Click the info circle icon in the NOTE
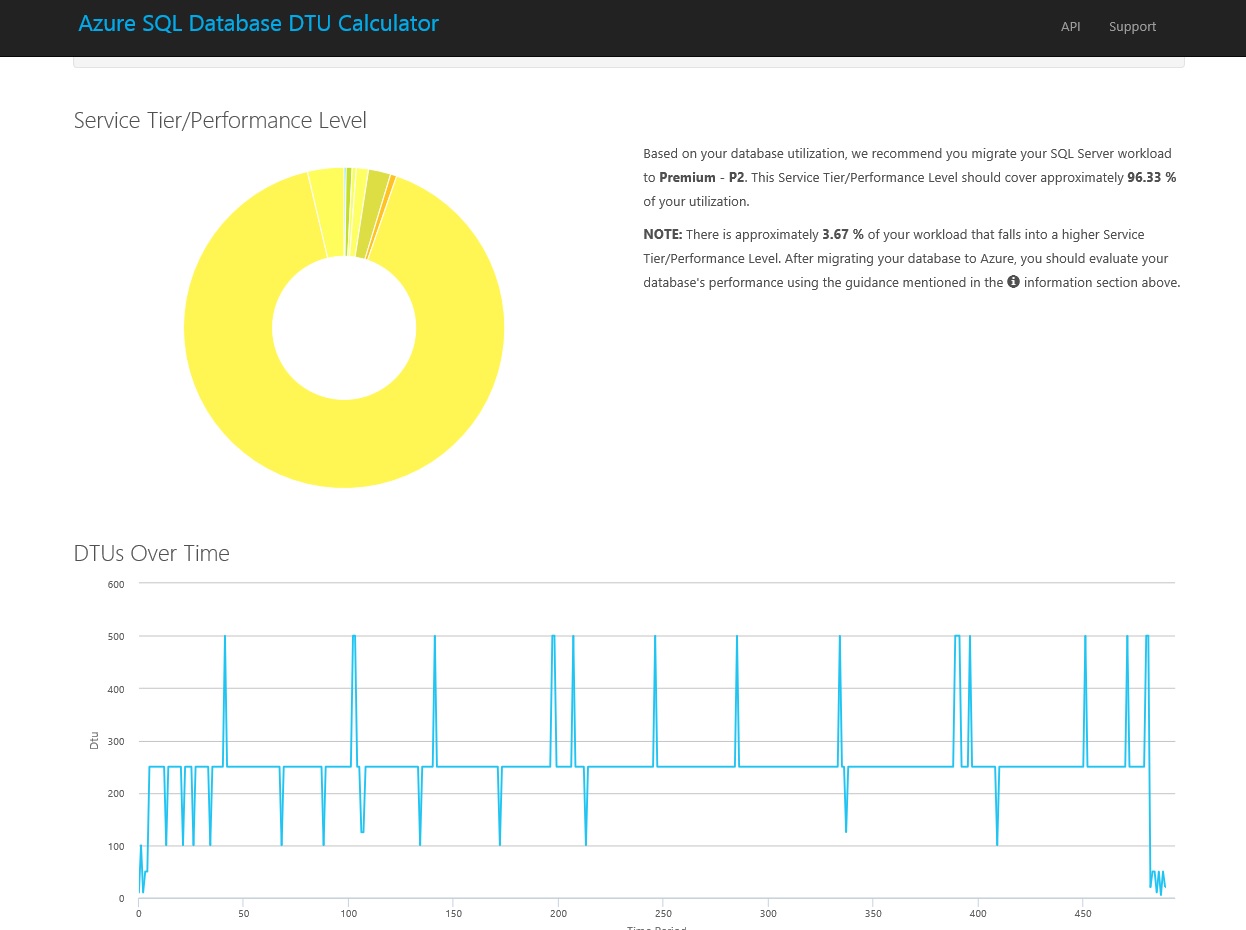This screenshot has width=1246, height=930. tap(1013, 282)
